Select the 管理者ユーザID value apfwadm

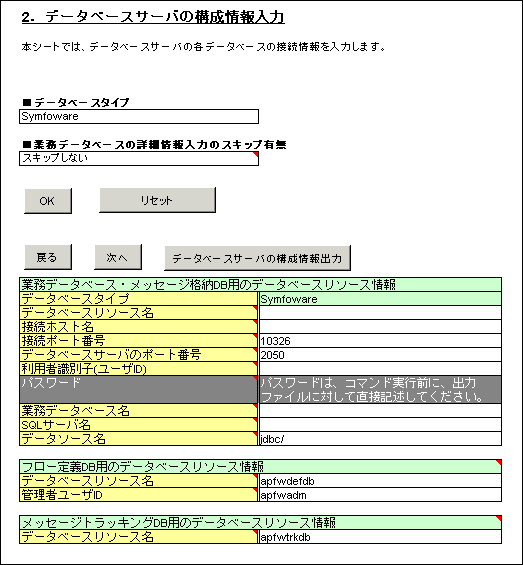click(380, 495)
